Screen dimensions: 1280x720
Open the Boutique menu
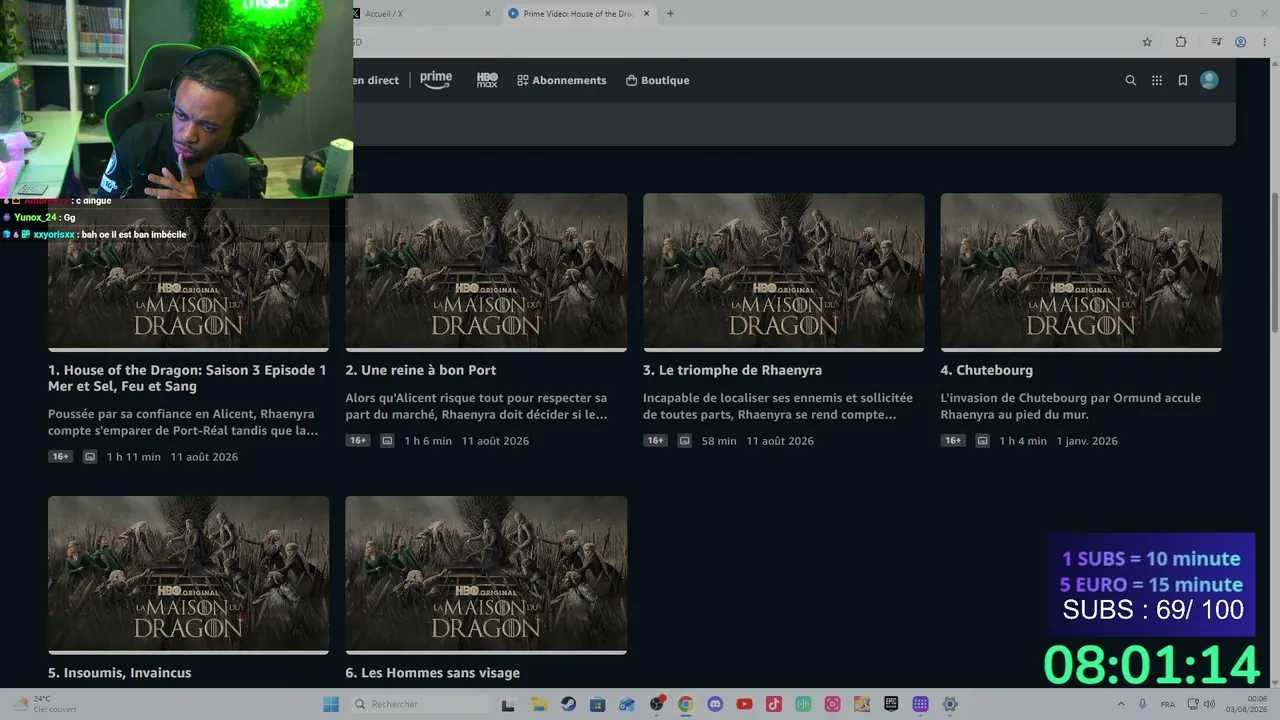657,80
